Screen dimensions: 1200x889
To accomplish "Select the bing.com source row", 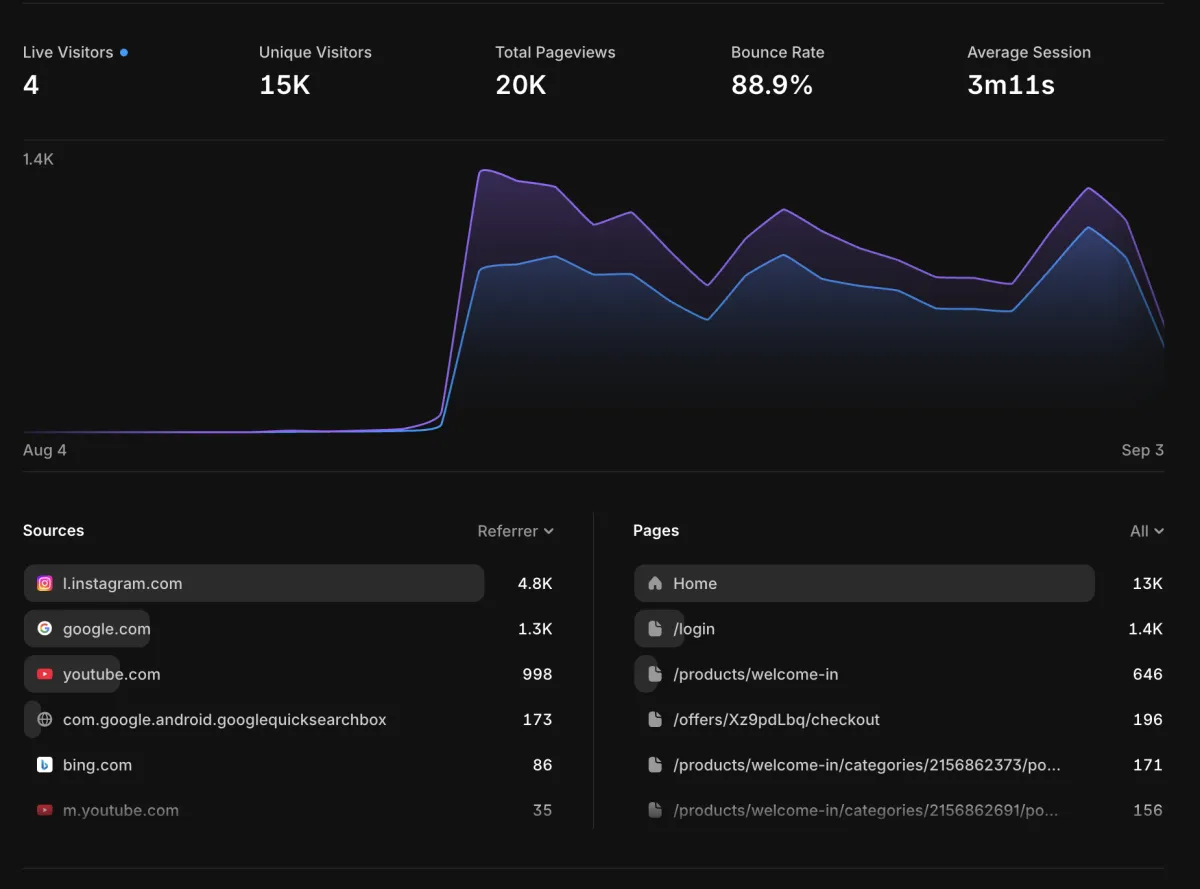I will (x=97, y=765).
